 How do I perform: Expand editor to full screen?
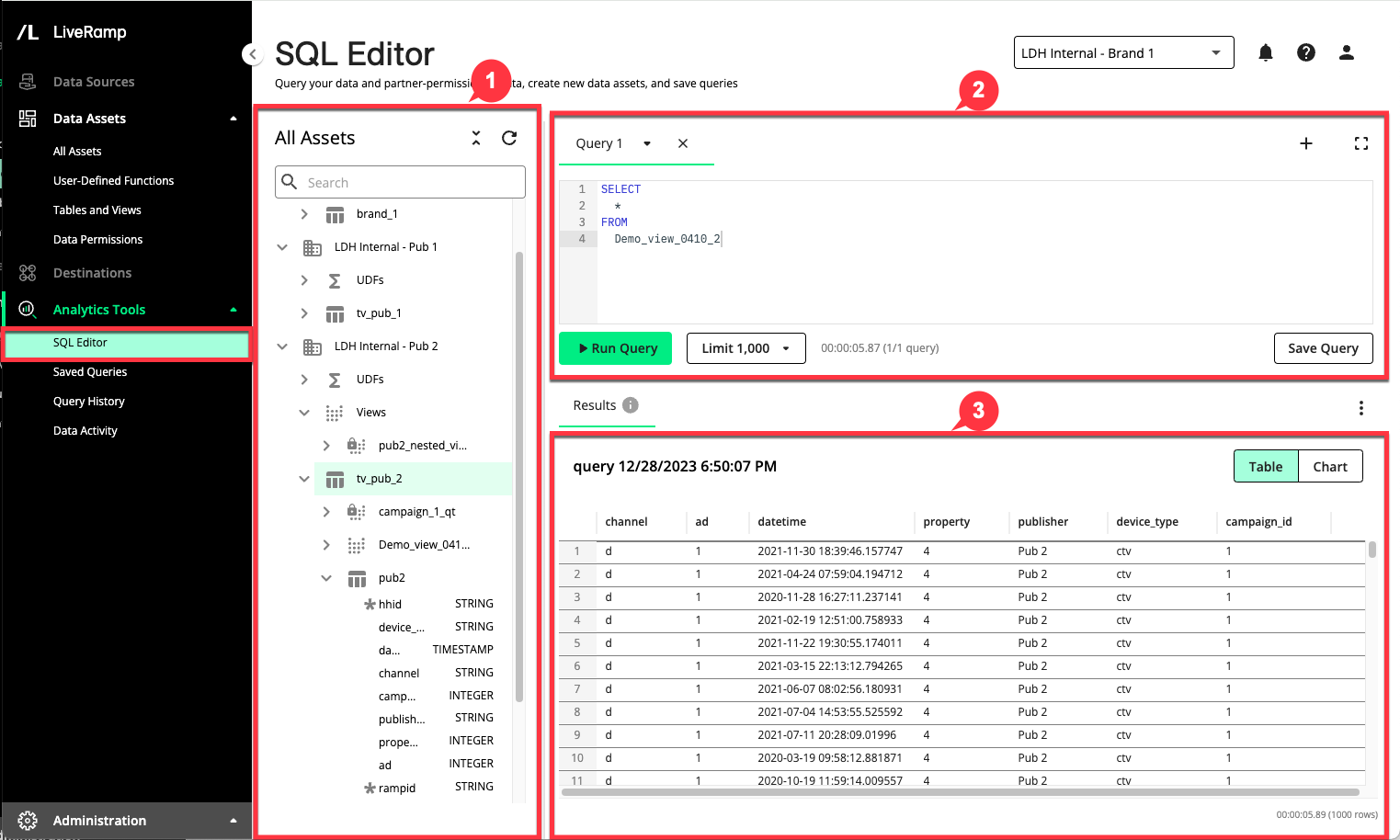coord(1361,143)
